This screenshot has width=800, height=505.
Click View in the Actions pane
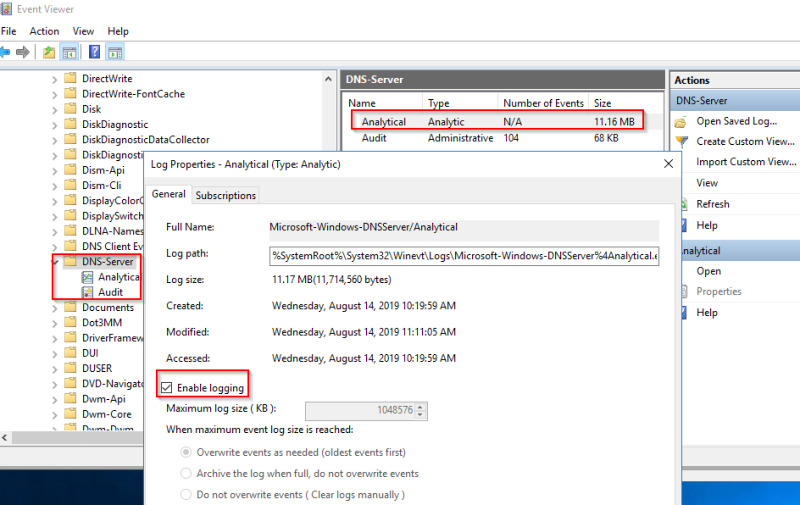tap(707, 183)
